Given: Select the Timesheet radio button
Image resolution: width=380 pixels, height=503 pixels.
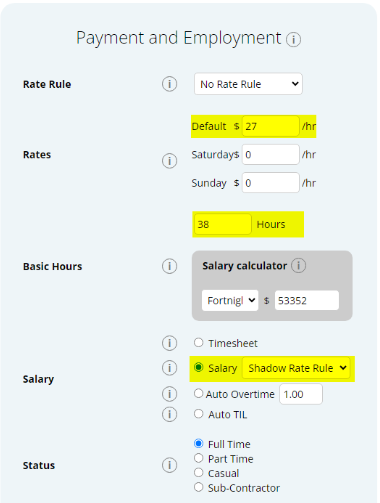Looking at the screenshot, I should pos(199,343).
